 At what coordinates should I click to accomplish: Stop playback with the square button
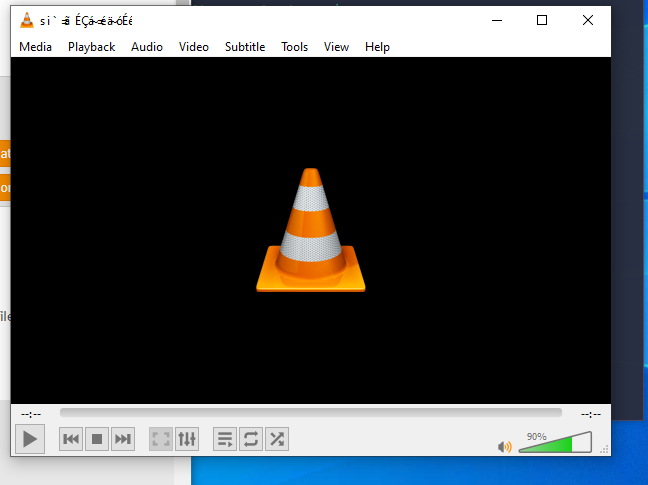[x=97, y=439]
